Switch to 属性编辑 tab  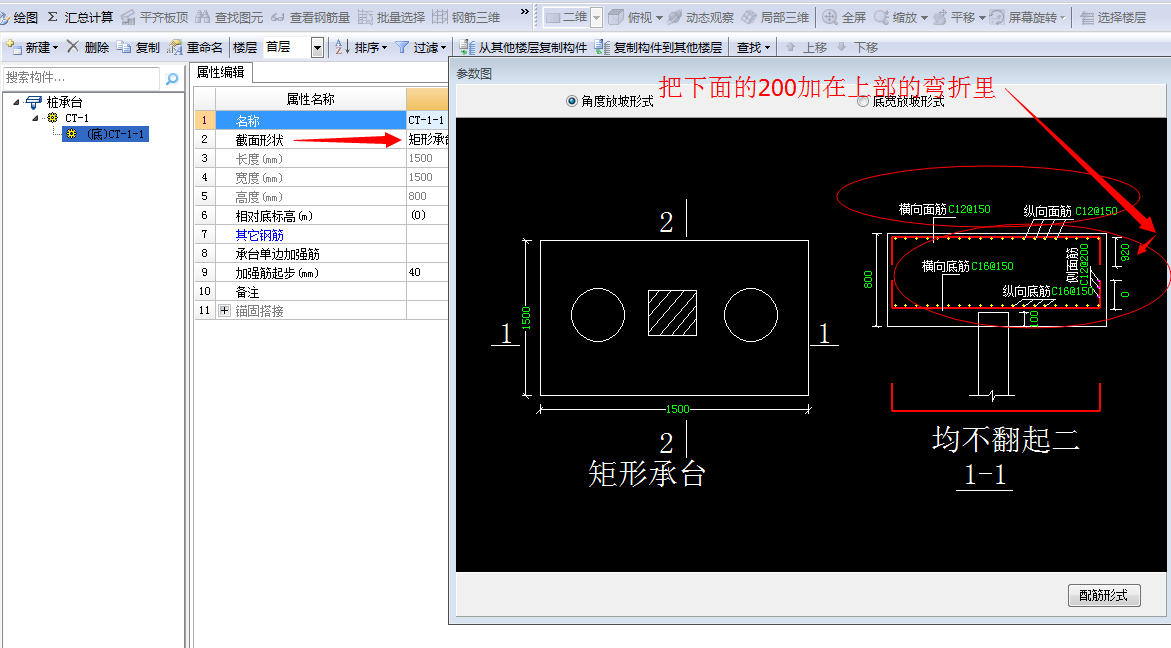pos(220,72)
